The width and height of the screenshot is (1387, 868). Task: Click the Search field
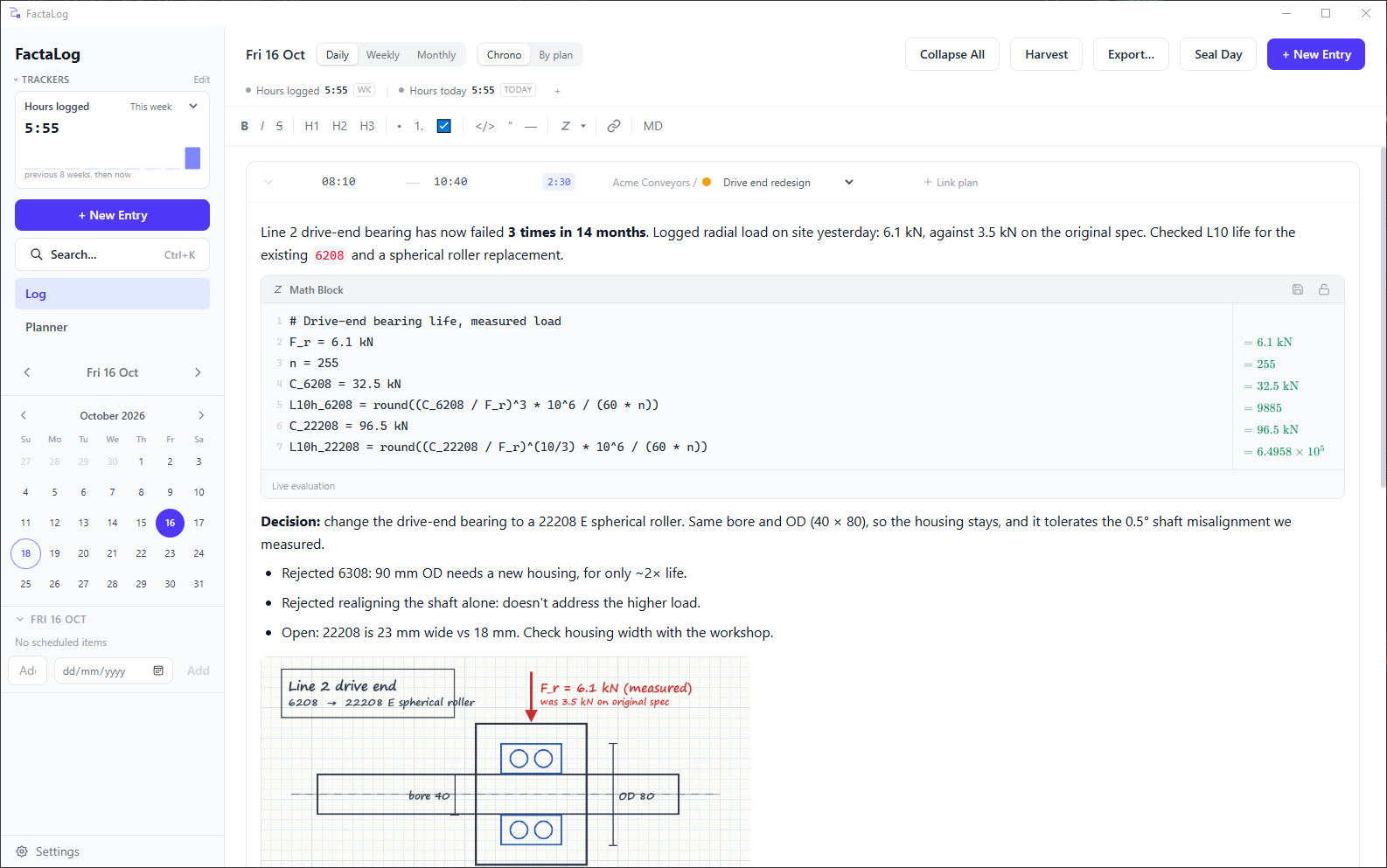[x=112, y=254]
